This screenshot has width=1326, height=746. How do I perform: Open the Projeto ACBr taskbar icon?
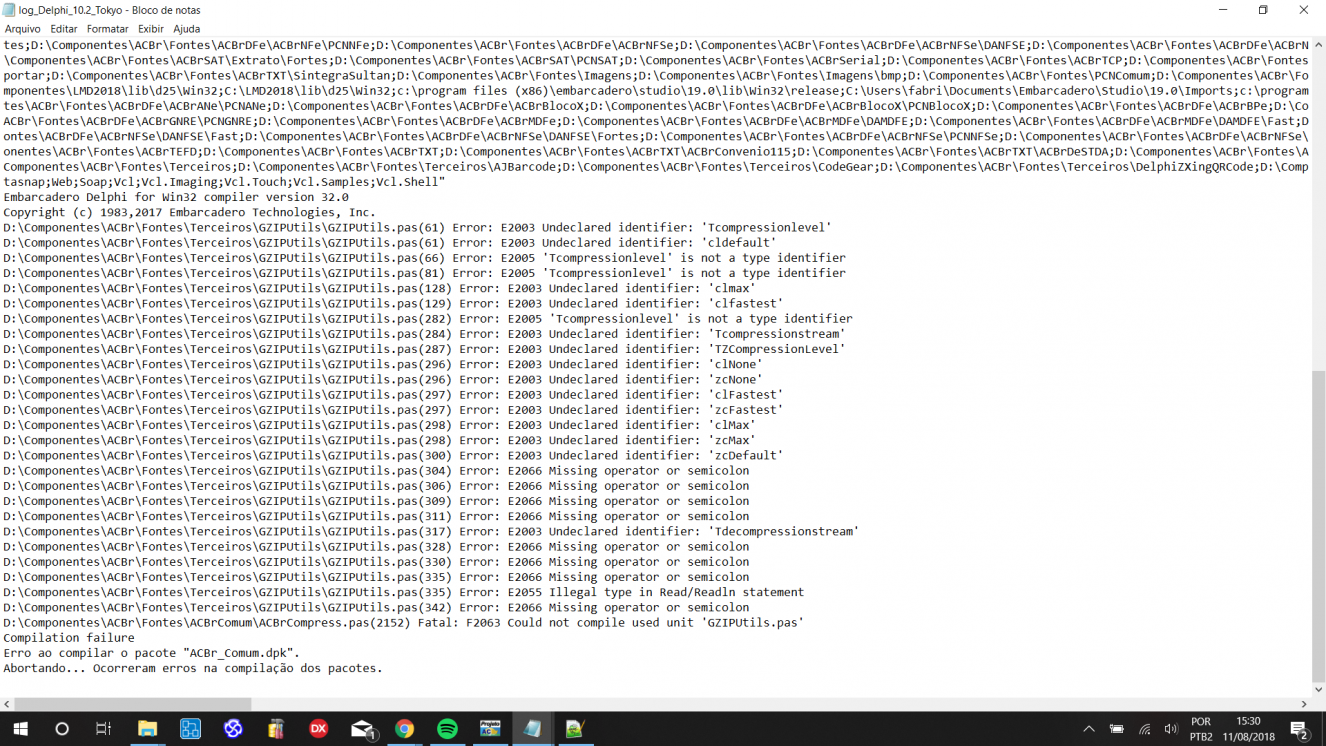pyautogui.click(x=490, y=729)
